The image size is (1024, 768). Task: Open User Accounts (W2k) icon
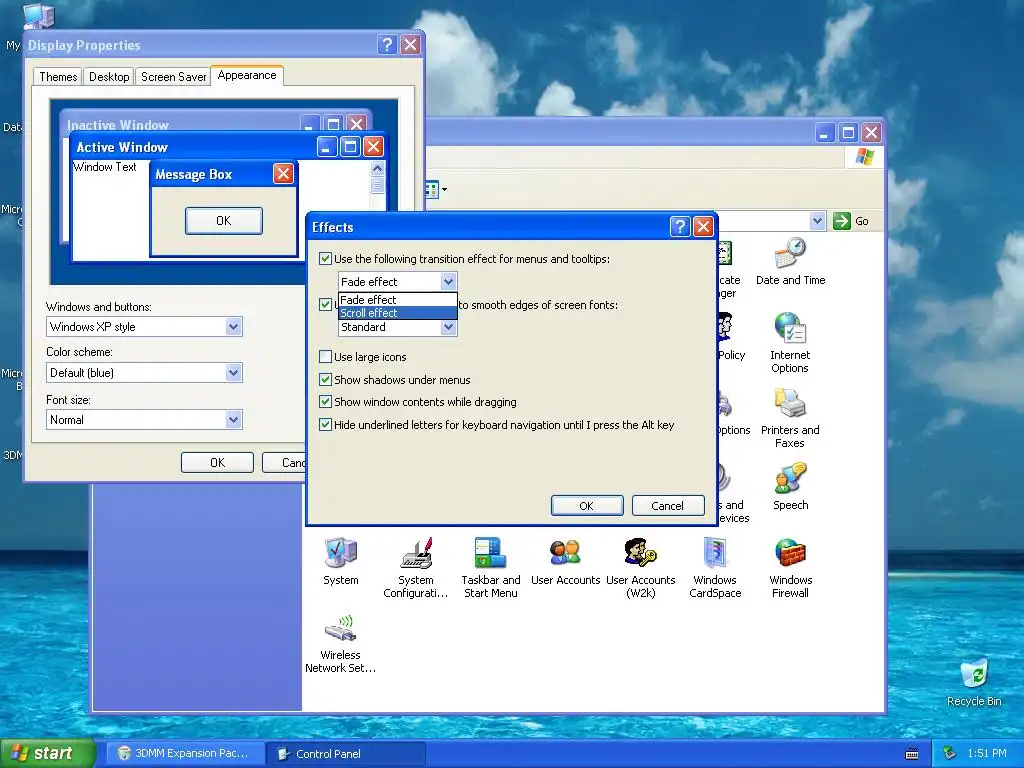click(x=640, y=568)
